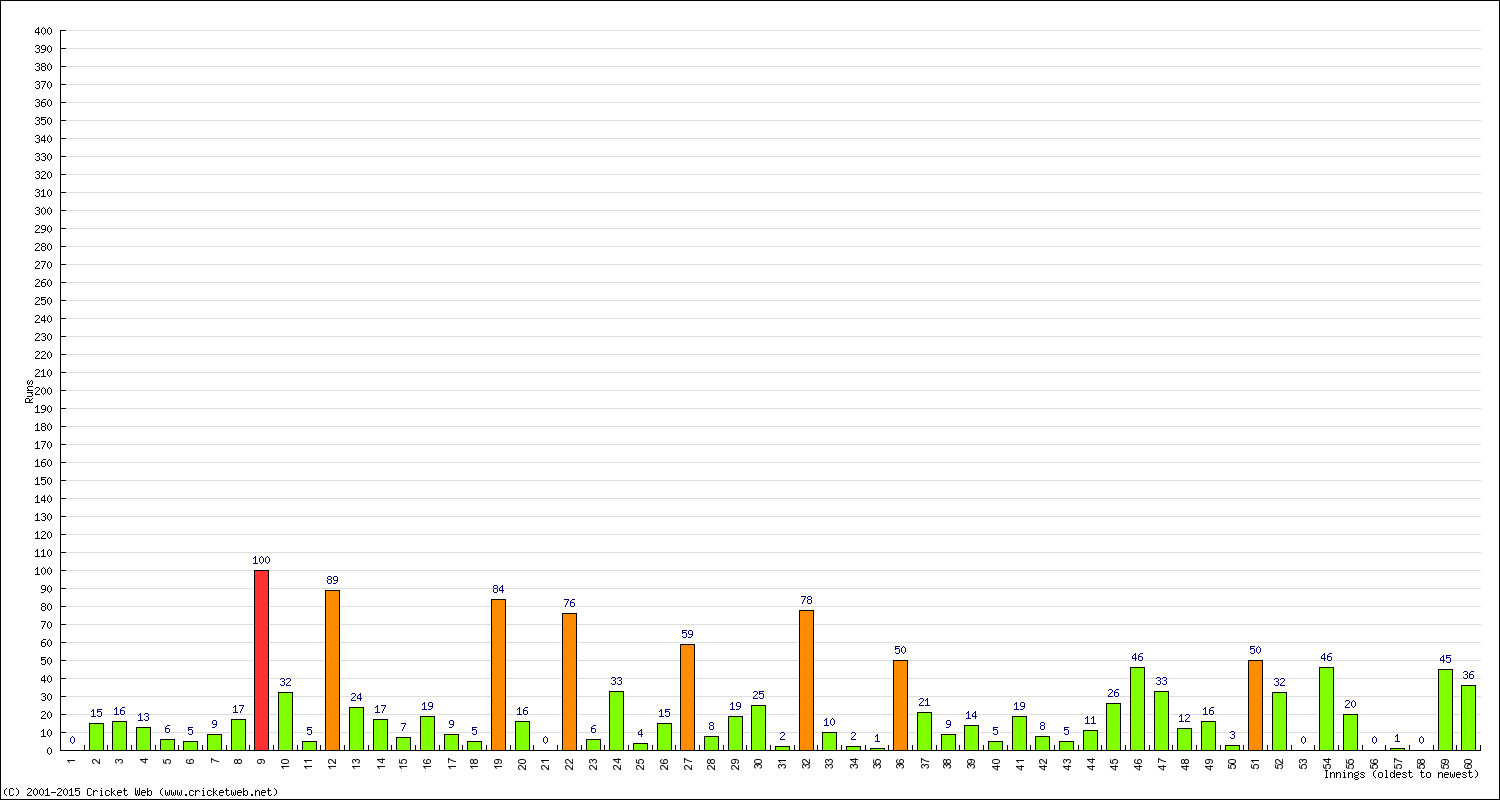The image size is (1500, 800).
Task: Select the orange bar for innings 22
Action: click(x=569, y=681)
